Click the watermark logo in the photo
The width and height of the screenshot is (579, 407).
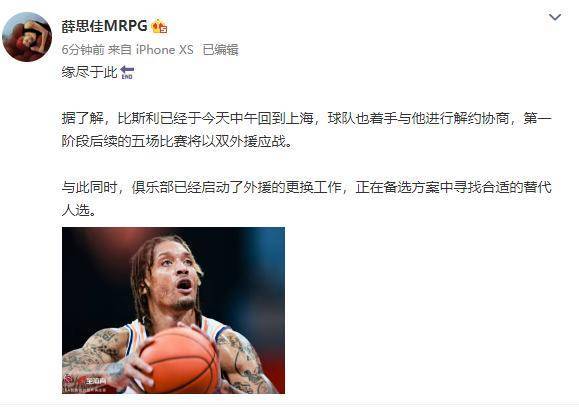(x=85, y=381)
